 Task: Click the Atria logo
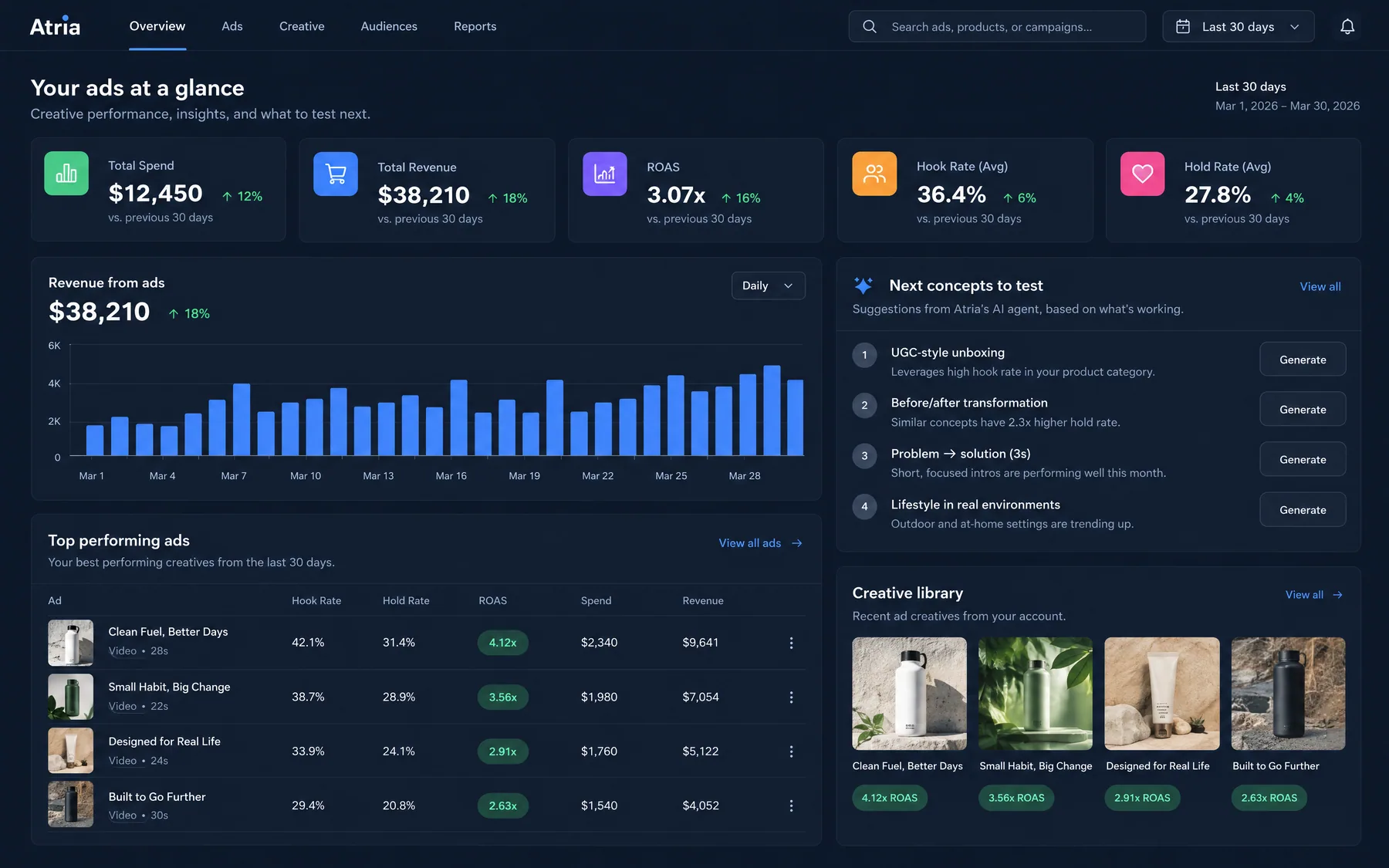point(55,26)
